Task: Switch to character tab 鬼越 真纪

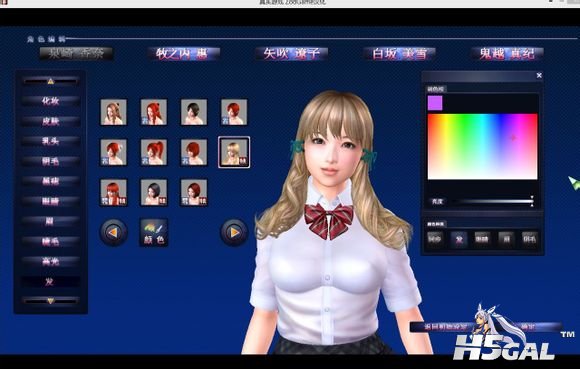Action: [507, 54]
